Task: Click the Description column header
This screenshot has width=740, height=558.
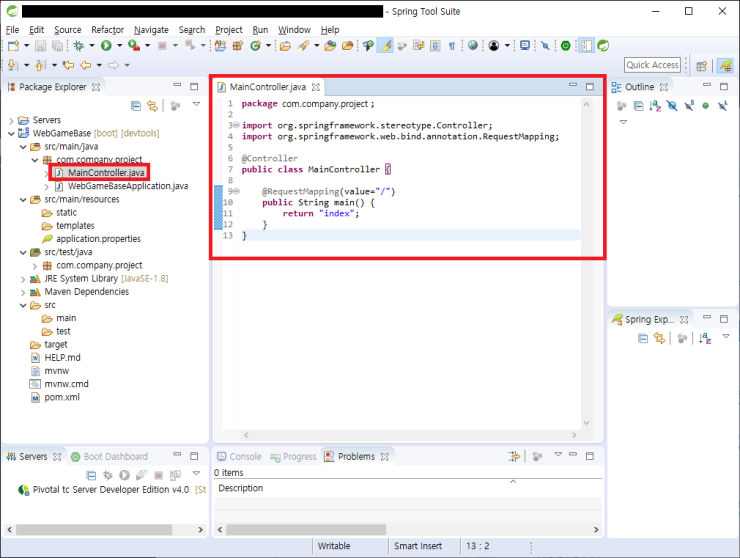Action: pyautogui.click(x=241, y=489)
